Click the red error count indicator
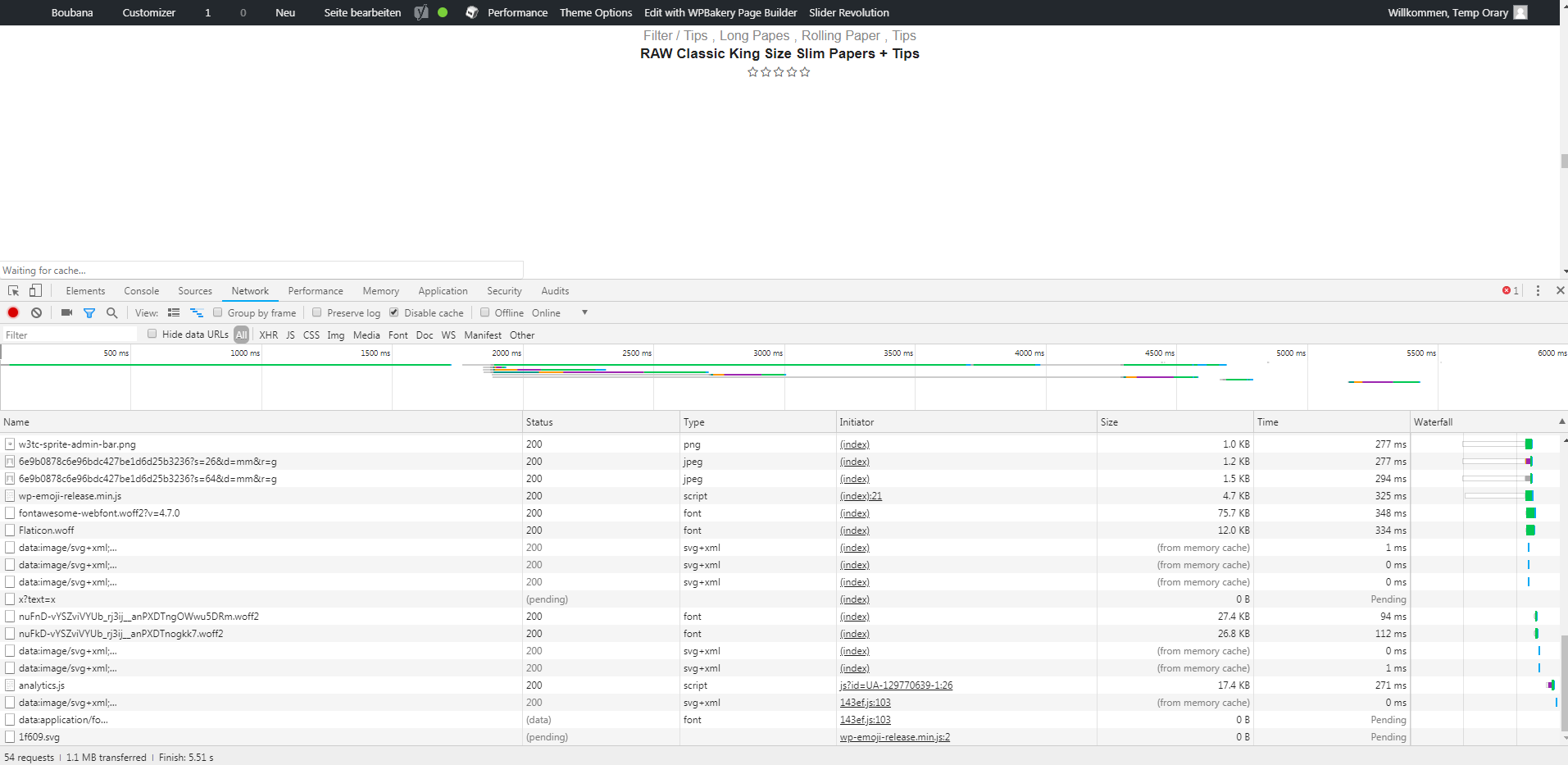Screen dimensions: 1568x765 1511,290
